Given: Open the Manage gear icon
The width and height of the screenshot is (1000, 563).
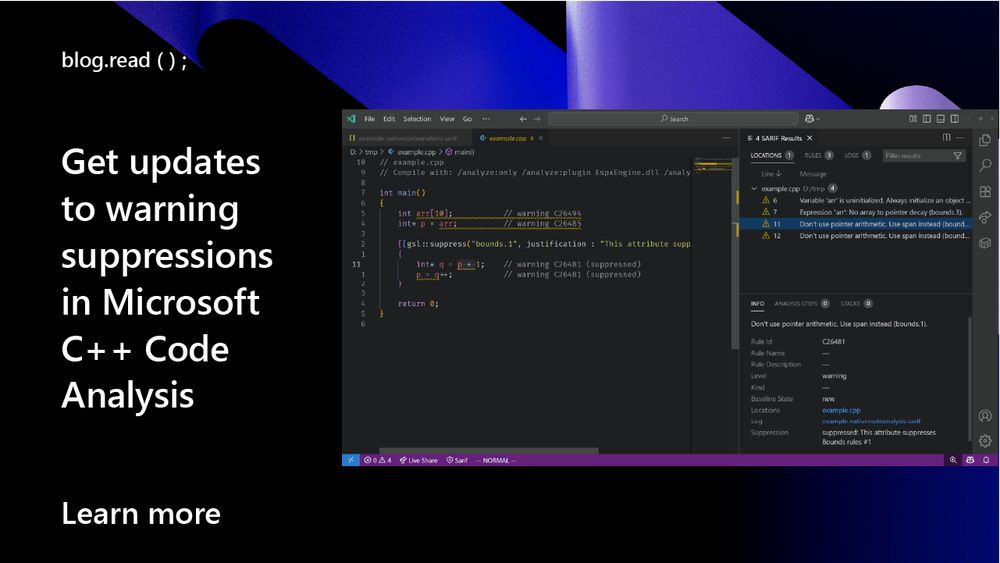Looking at the screenshot, I should [x=985, y=441].
